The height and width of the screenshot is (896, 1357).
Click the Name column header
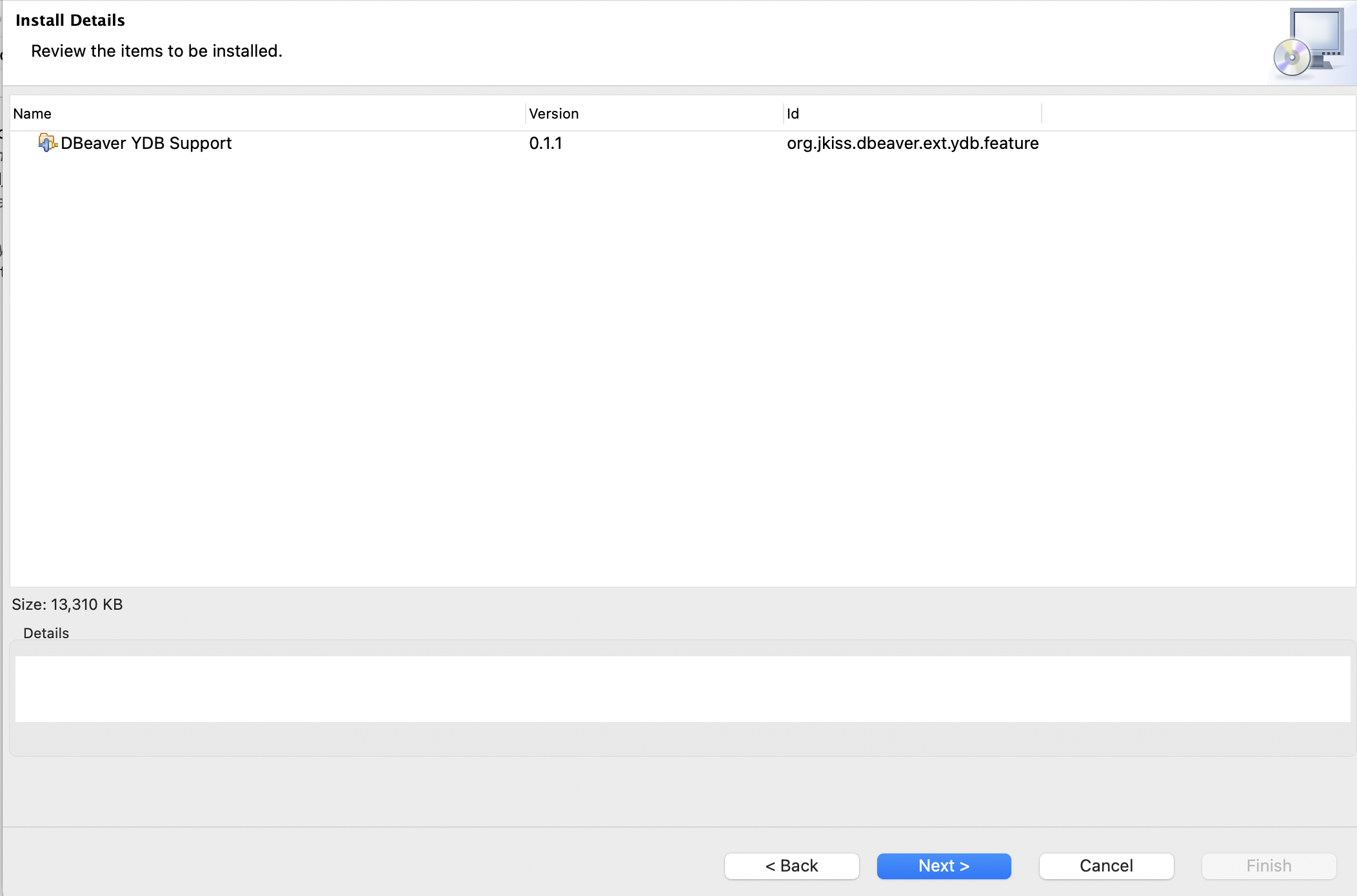[268, 113]
